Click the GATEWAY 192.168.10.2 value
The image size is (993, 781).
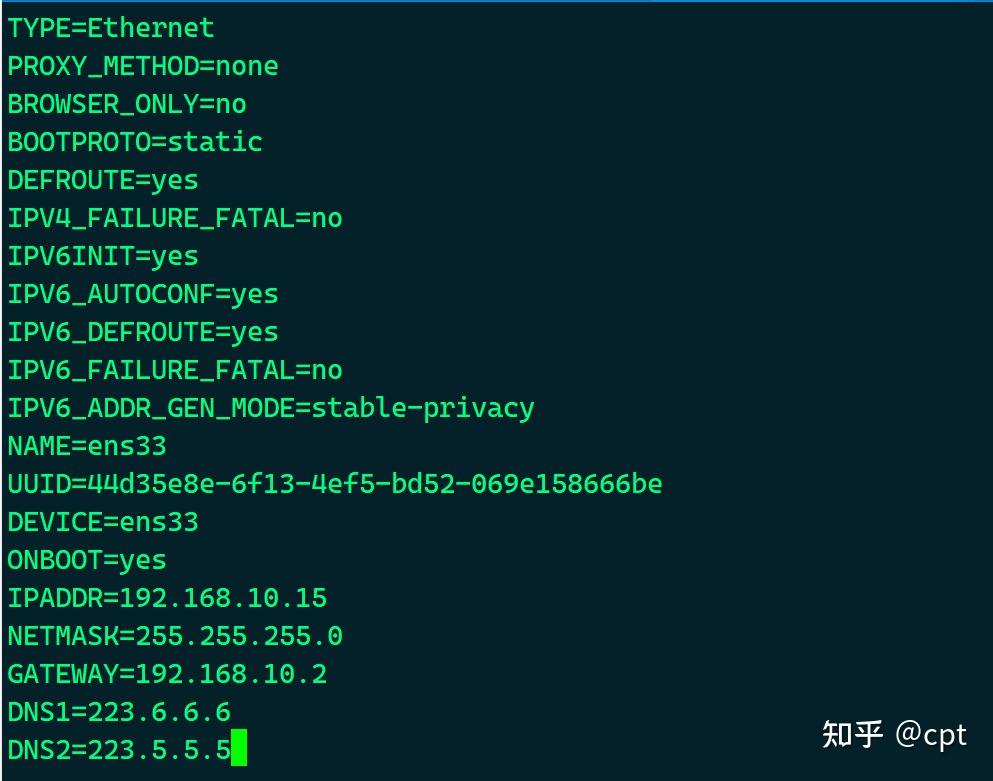tap(231, 674)
